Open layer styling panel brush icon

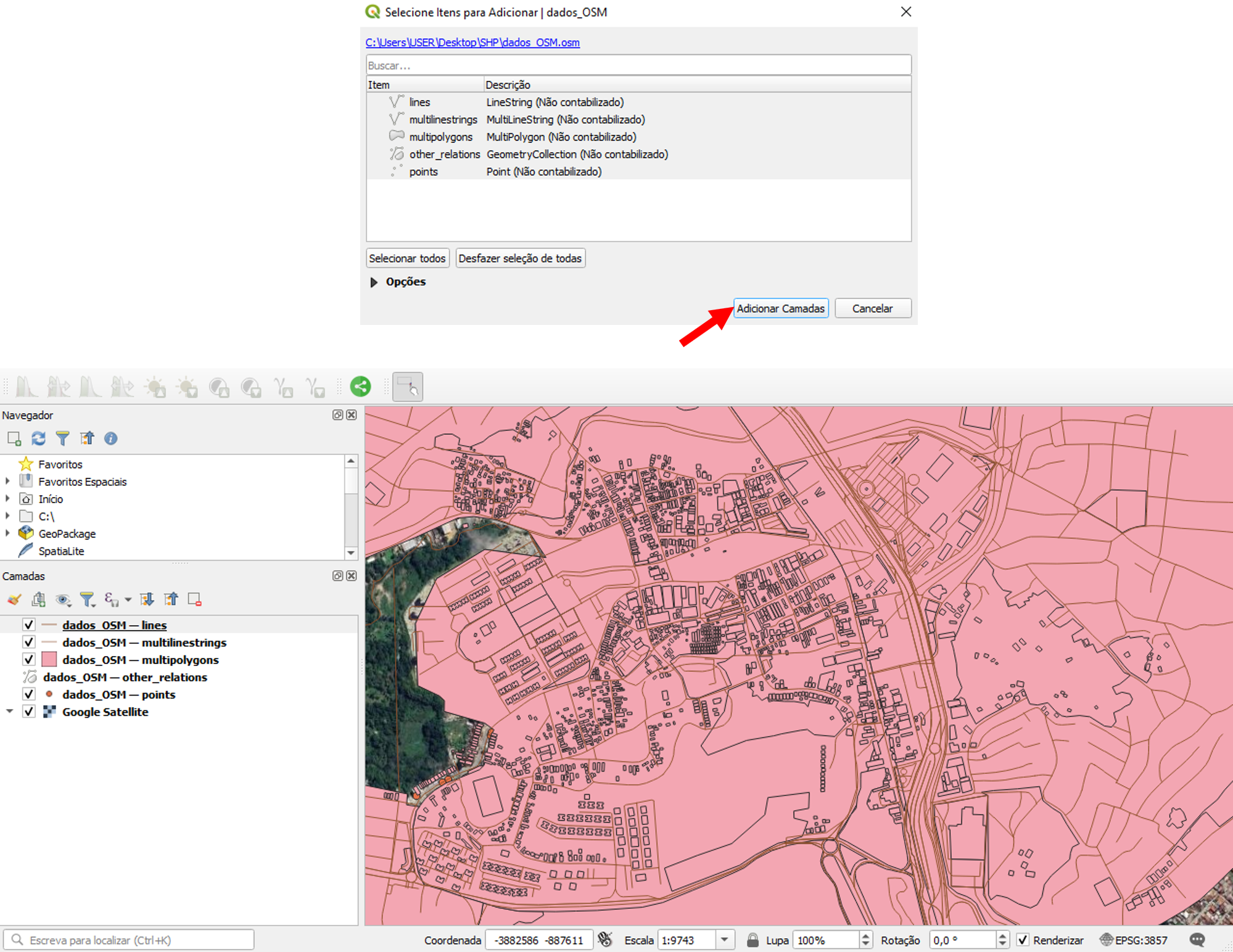coord(14,599)
